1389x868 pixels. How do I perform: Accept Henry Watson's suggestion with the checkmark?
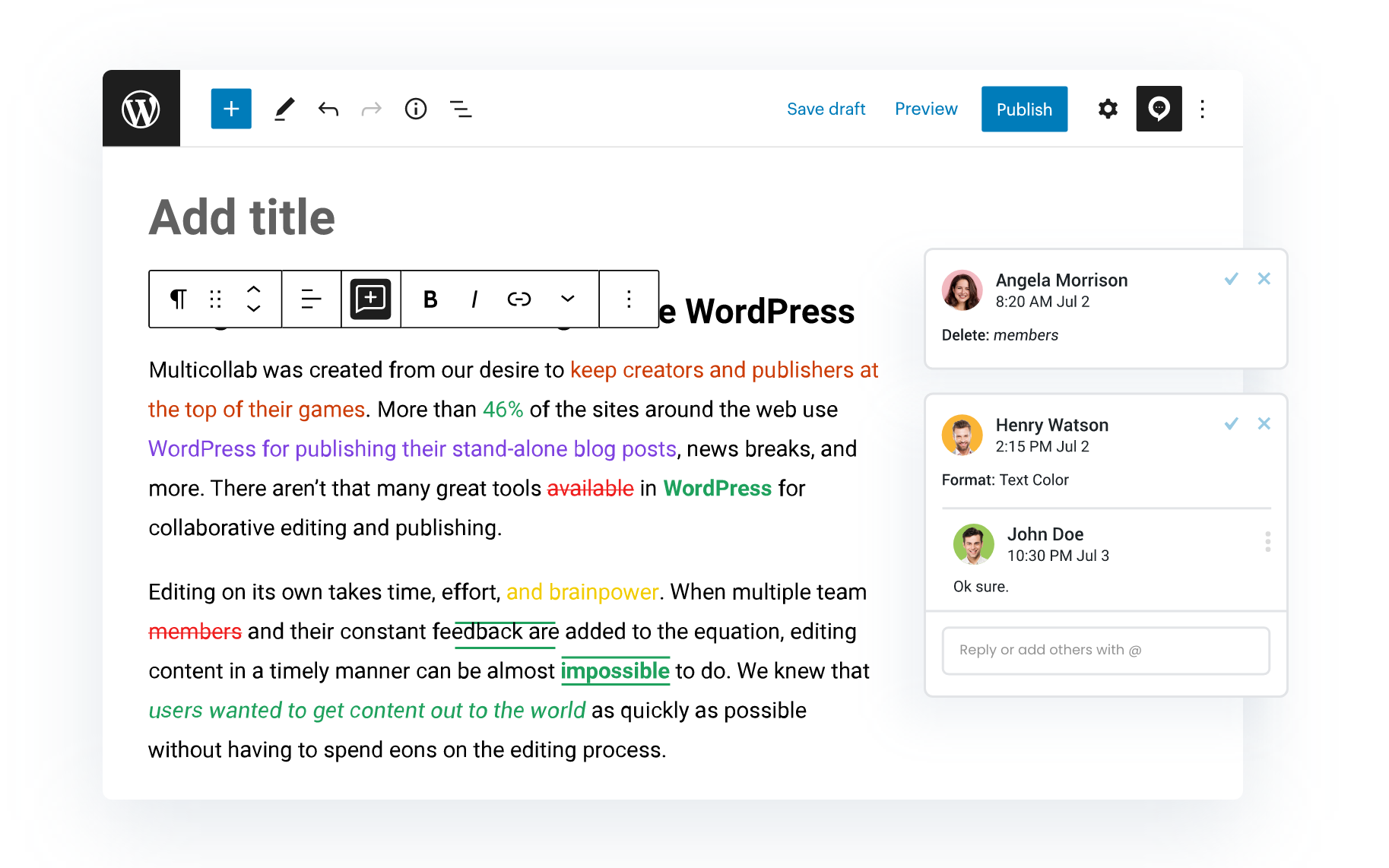[1232, 423]
